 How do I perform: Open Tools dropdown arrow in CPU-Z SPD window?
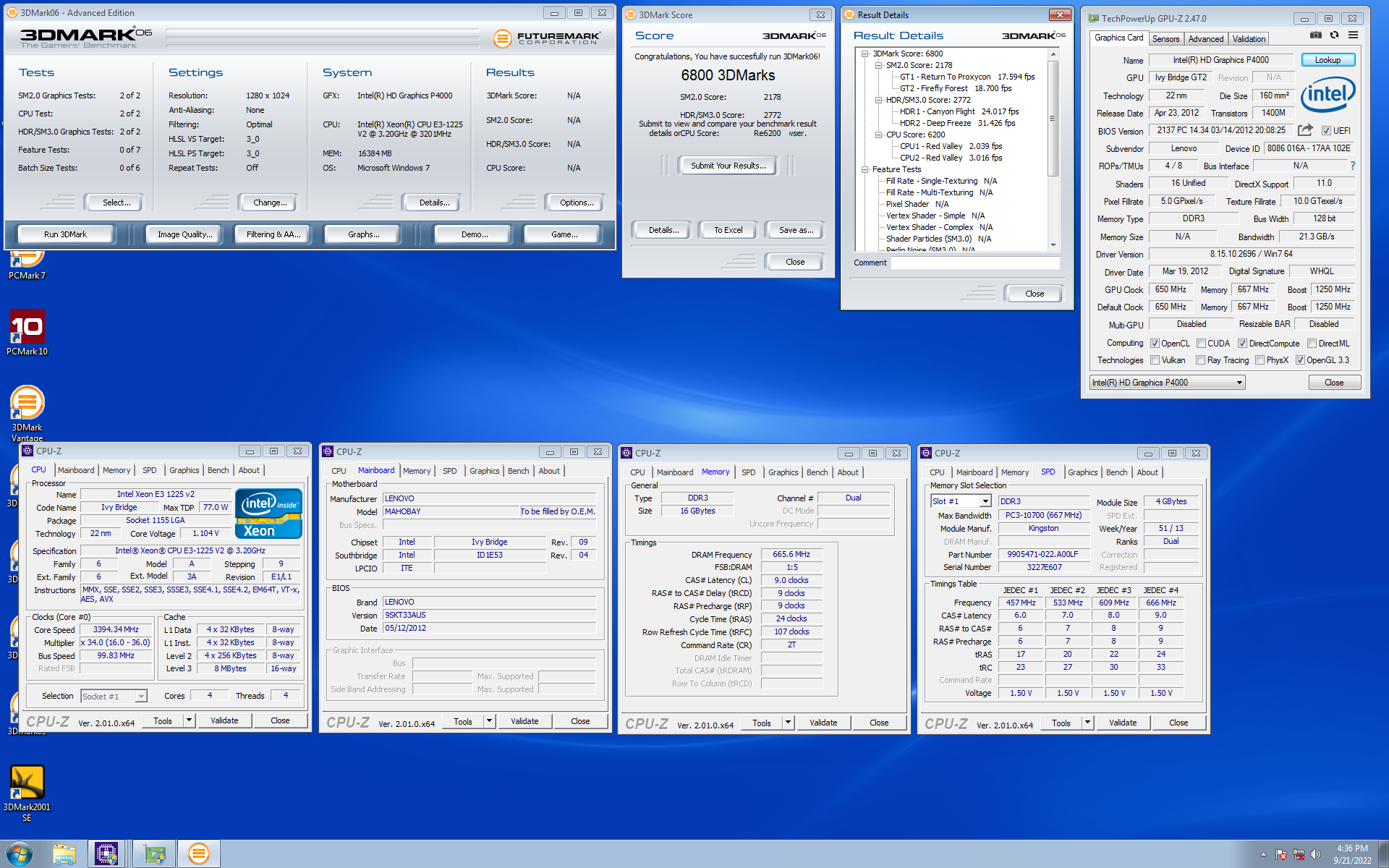click(1087, 723)
